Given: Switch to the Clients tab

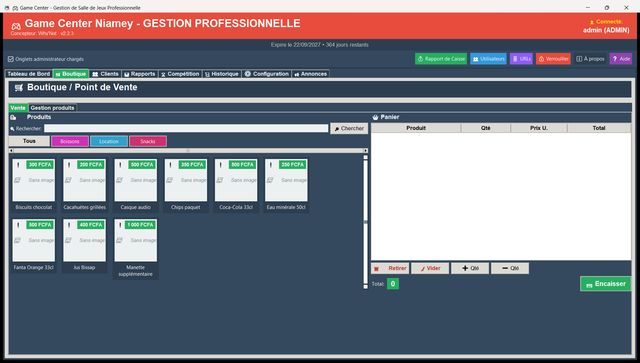Looking at the screenshot, I should (105, 74).
